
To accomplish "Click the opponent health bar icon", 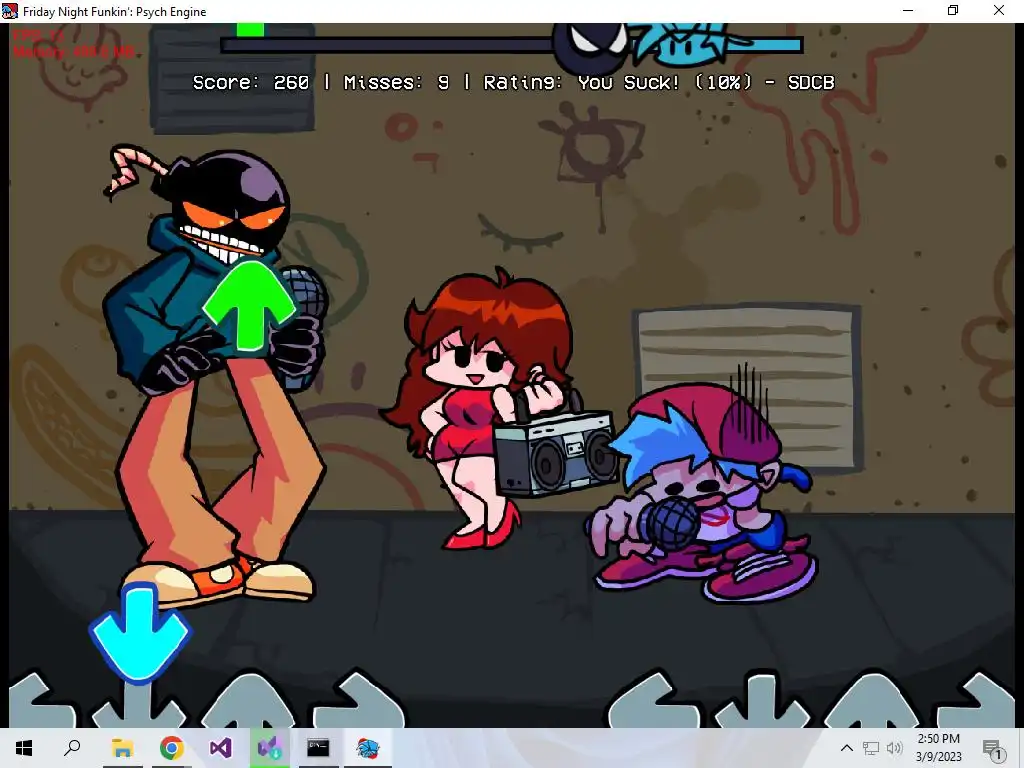I will pos(590,46).
